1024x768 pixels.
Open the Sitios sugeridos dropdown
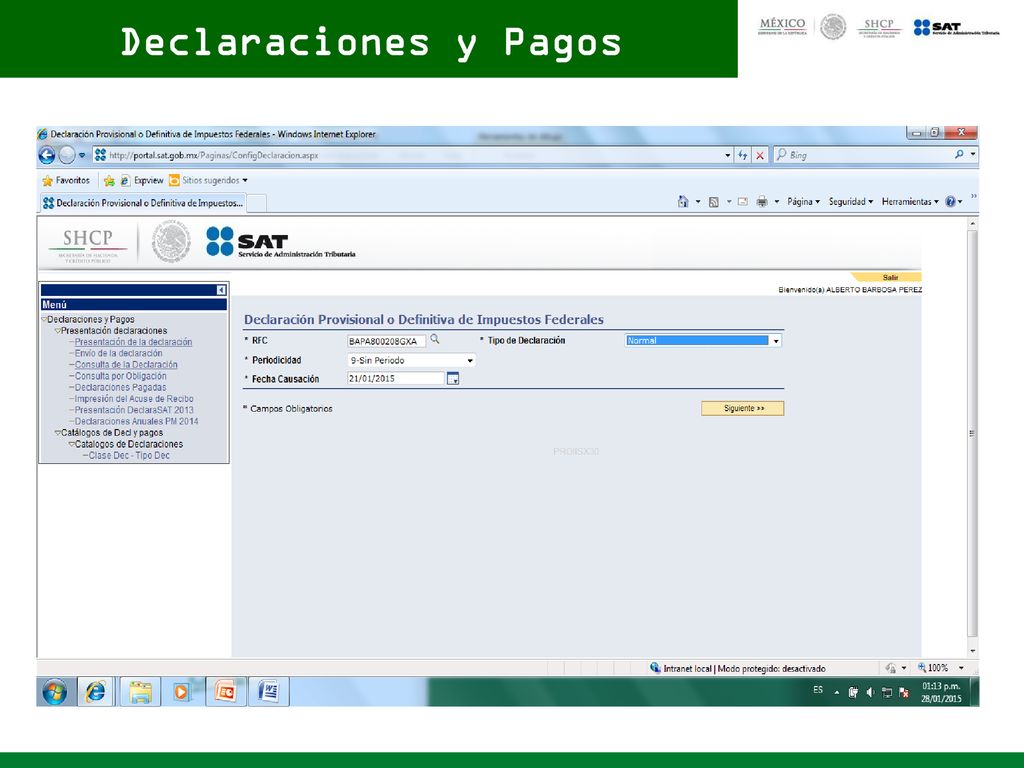coord(244,181)
